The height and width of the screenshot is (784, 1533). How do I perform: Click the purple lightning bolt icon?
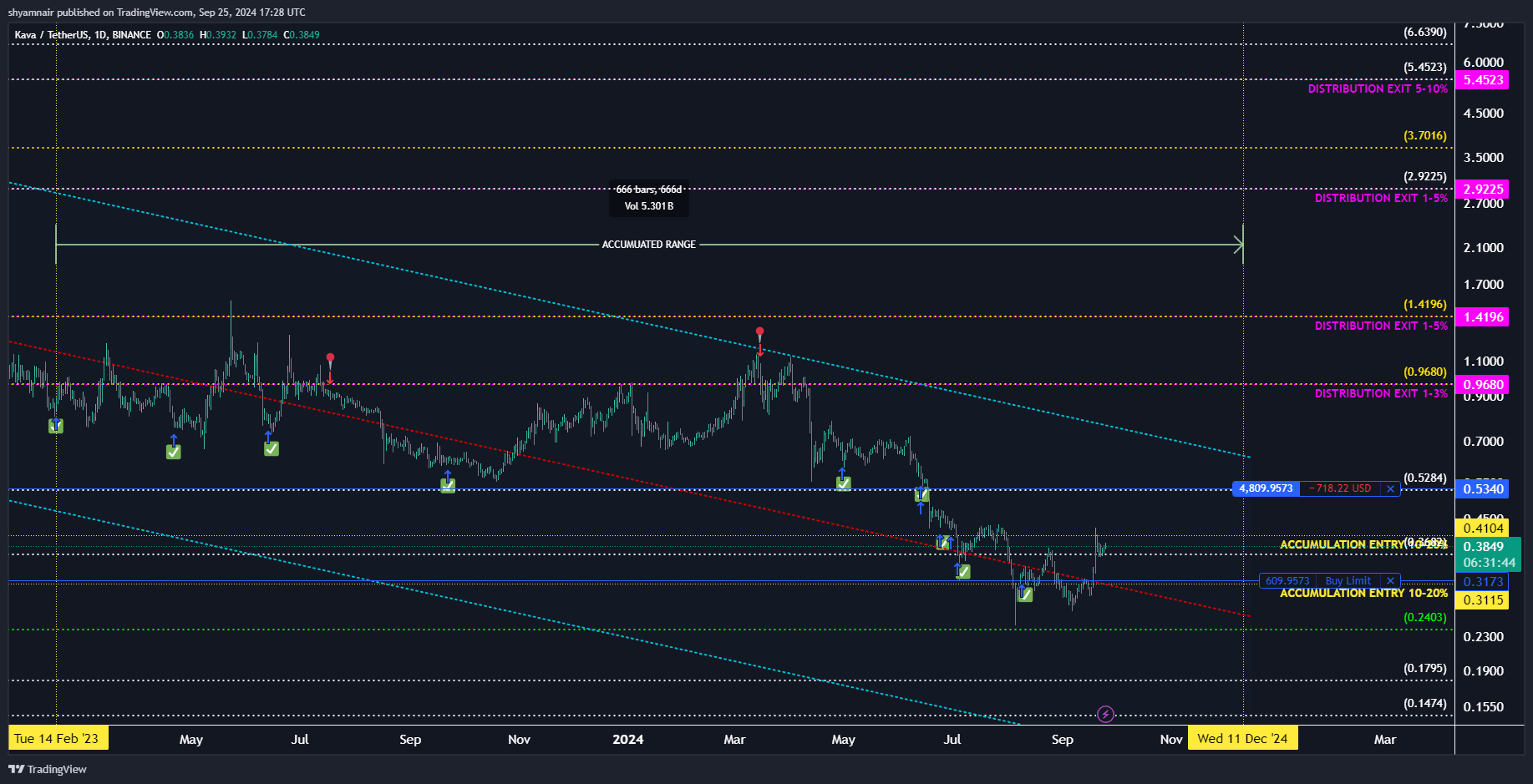(1105, 714)
